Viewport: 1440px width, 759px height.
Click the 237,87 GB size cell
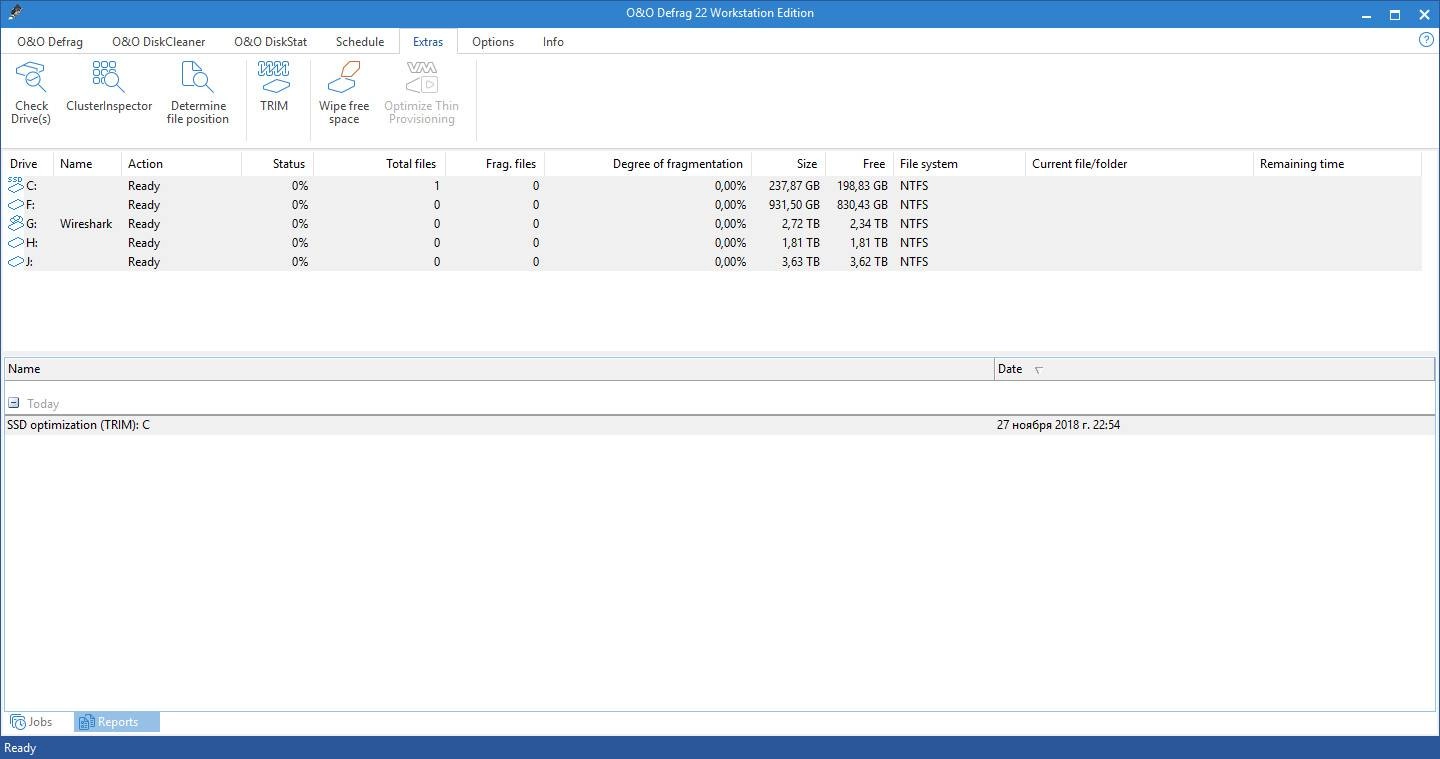tap(794, 186)
